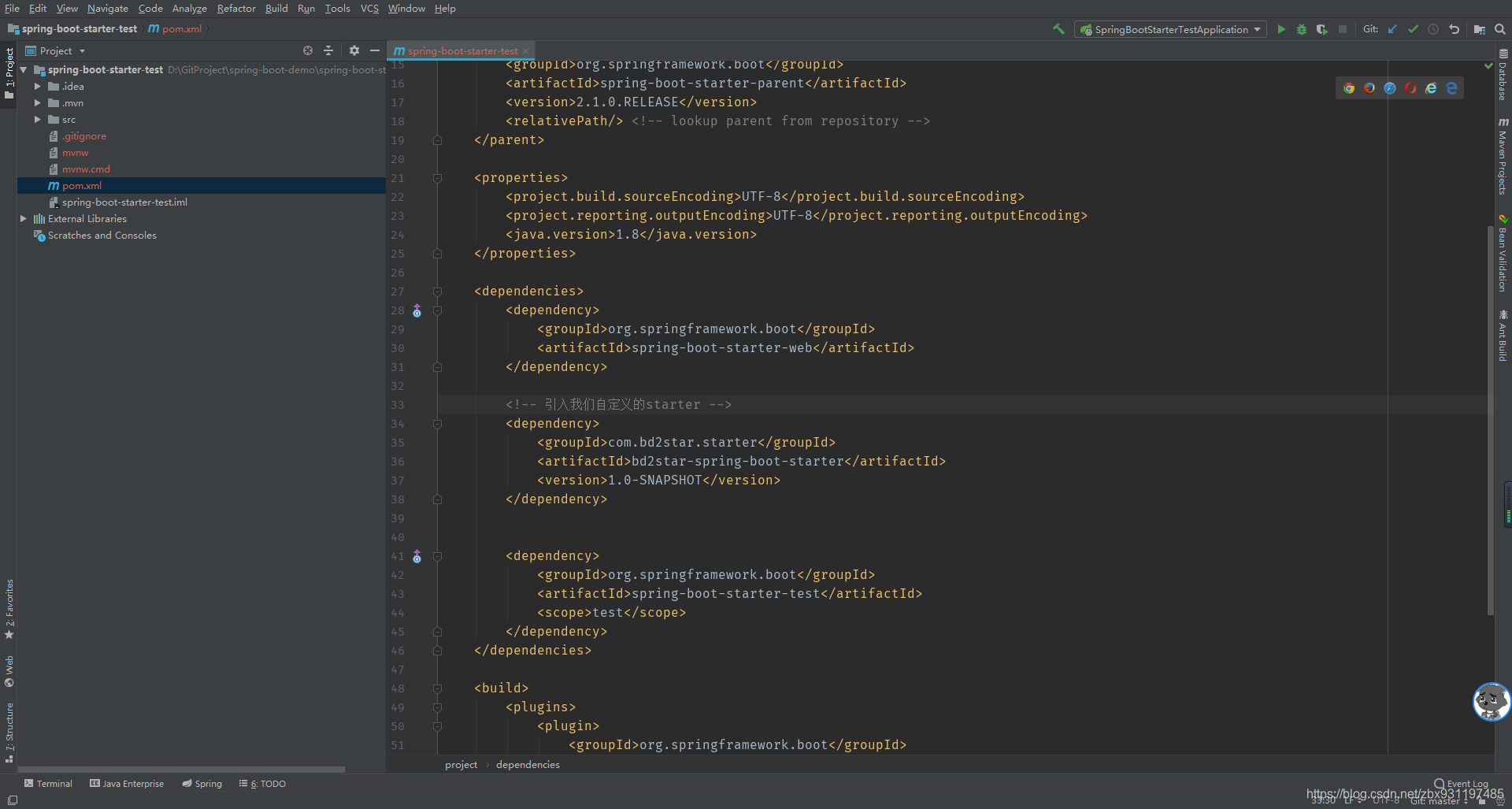
Task: Select mvnw.cmd in project tree
Action: tap(86, 169)
